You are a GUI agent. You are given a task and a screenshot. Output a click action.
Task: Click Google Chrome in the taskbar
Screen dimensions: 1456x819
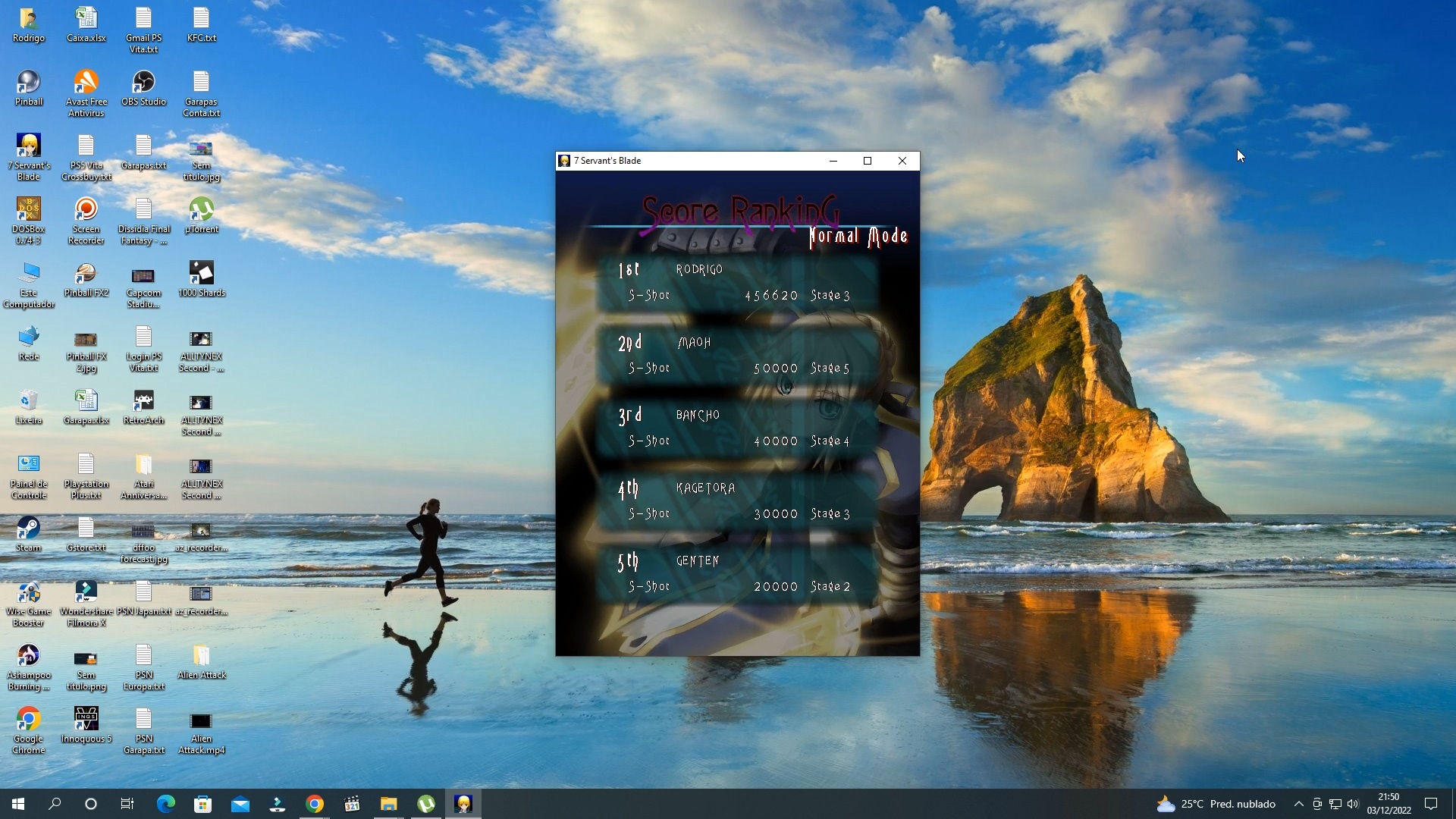click(315, 804)
